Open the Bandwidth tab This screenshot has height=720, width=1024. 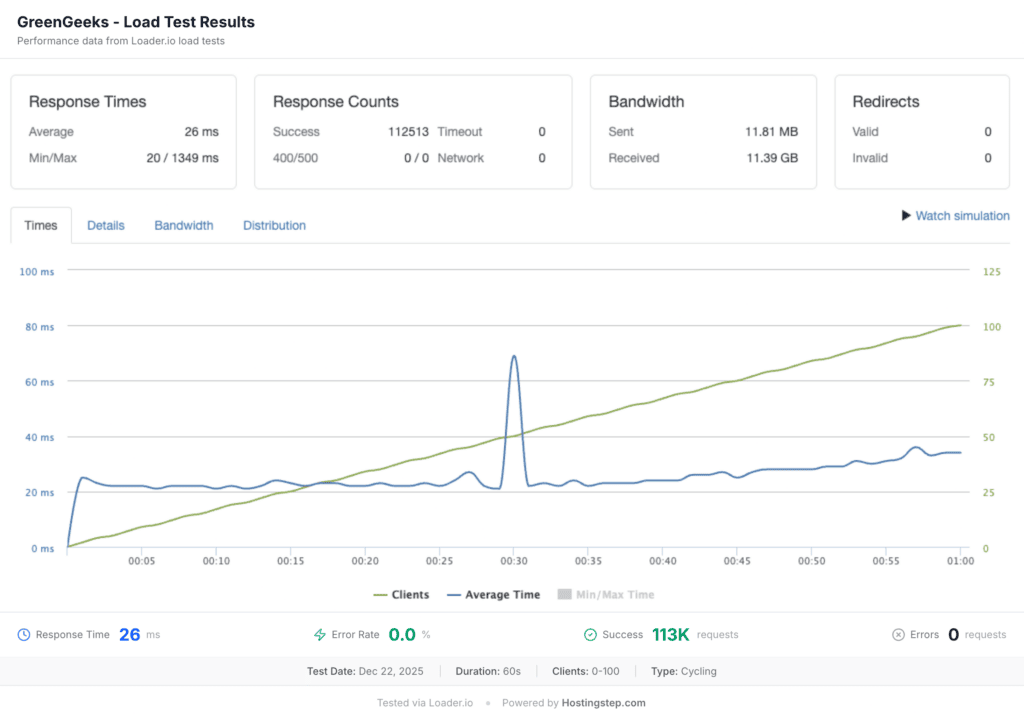click(x=184, y=225)
